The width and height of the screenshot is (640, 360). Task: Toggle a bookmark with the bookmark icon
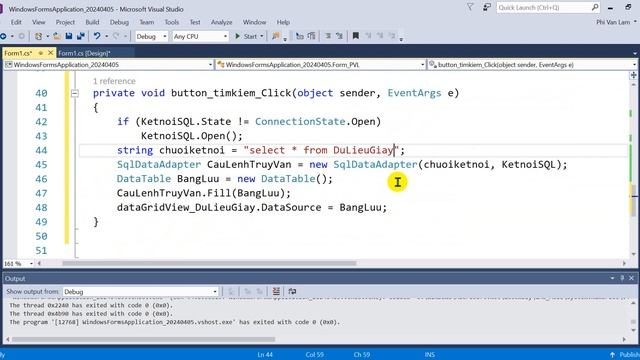tap(356, 36)
